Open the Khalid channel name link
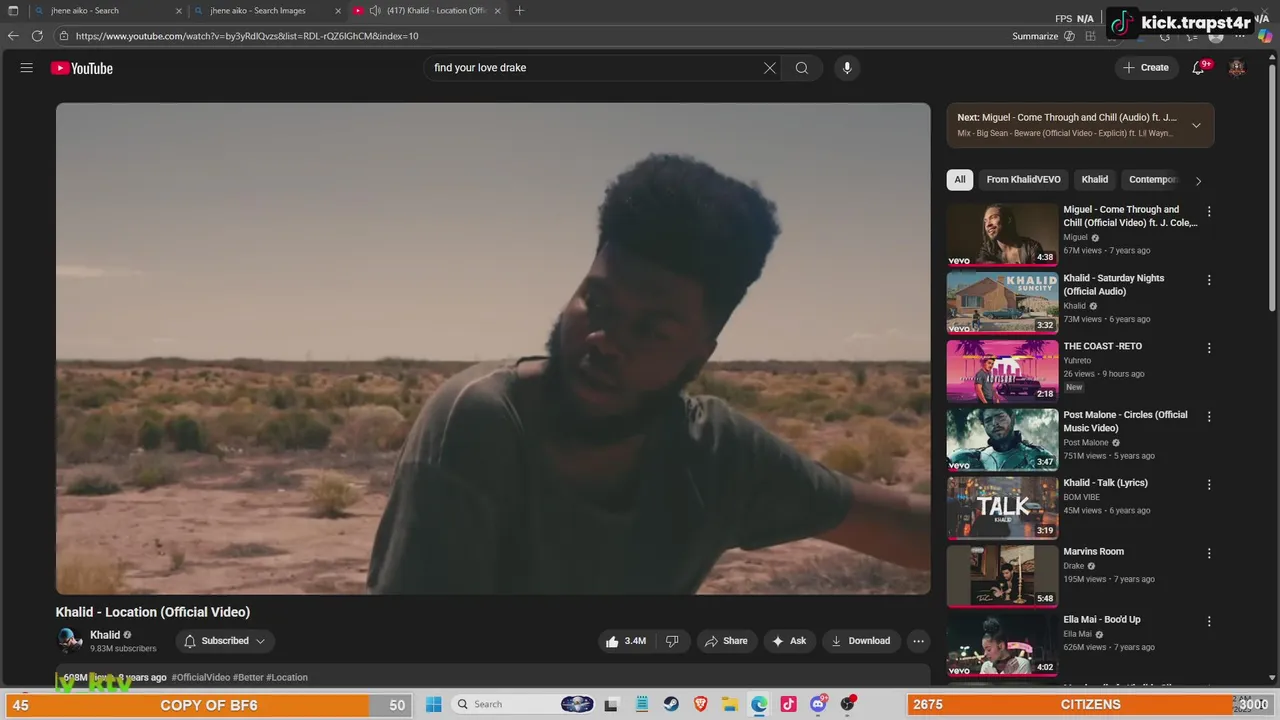This screenshot has height=720, width=1280. (105, 635)
